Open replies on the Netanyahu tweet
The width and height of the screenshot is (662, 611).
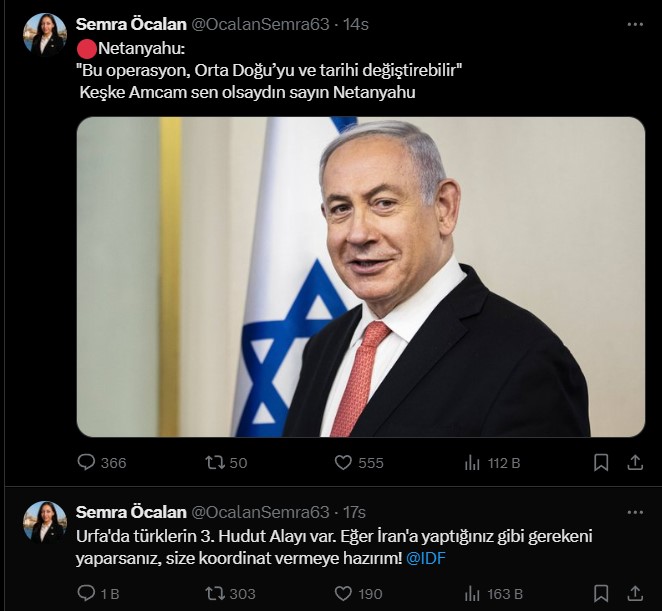point(102,462)
